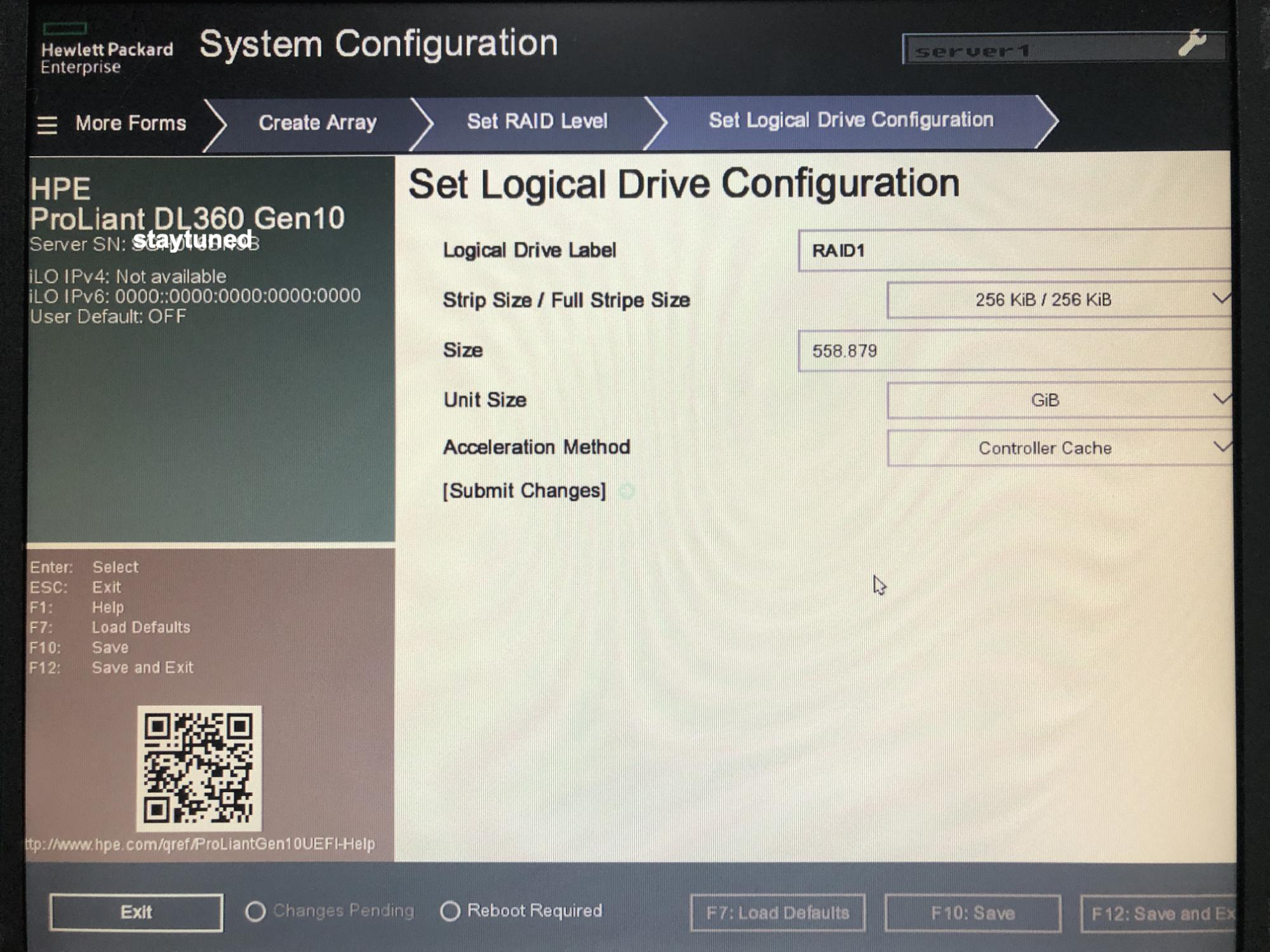The height and width of the screenshot is (952, 1270).
Task: Click the hamburger More Forms icon
Action: point(47,125)
